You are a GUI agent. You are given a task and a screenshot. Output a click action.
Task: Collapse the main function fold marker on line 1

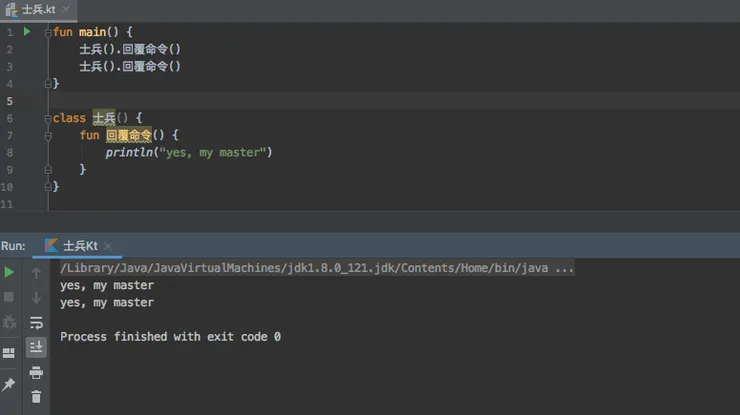[48, 33]
